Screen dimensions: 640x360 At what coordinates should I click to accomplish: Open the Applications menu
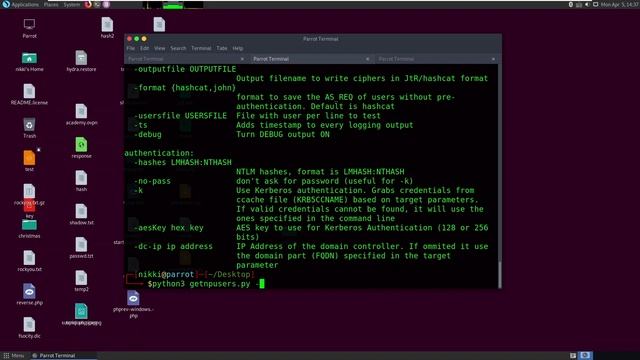pos(21,4)
